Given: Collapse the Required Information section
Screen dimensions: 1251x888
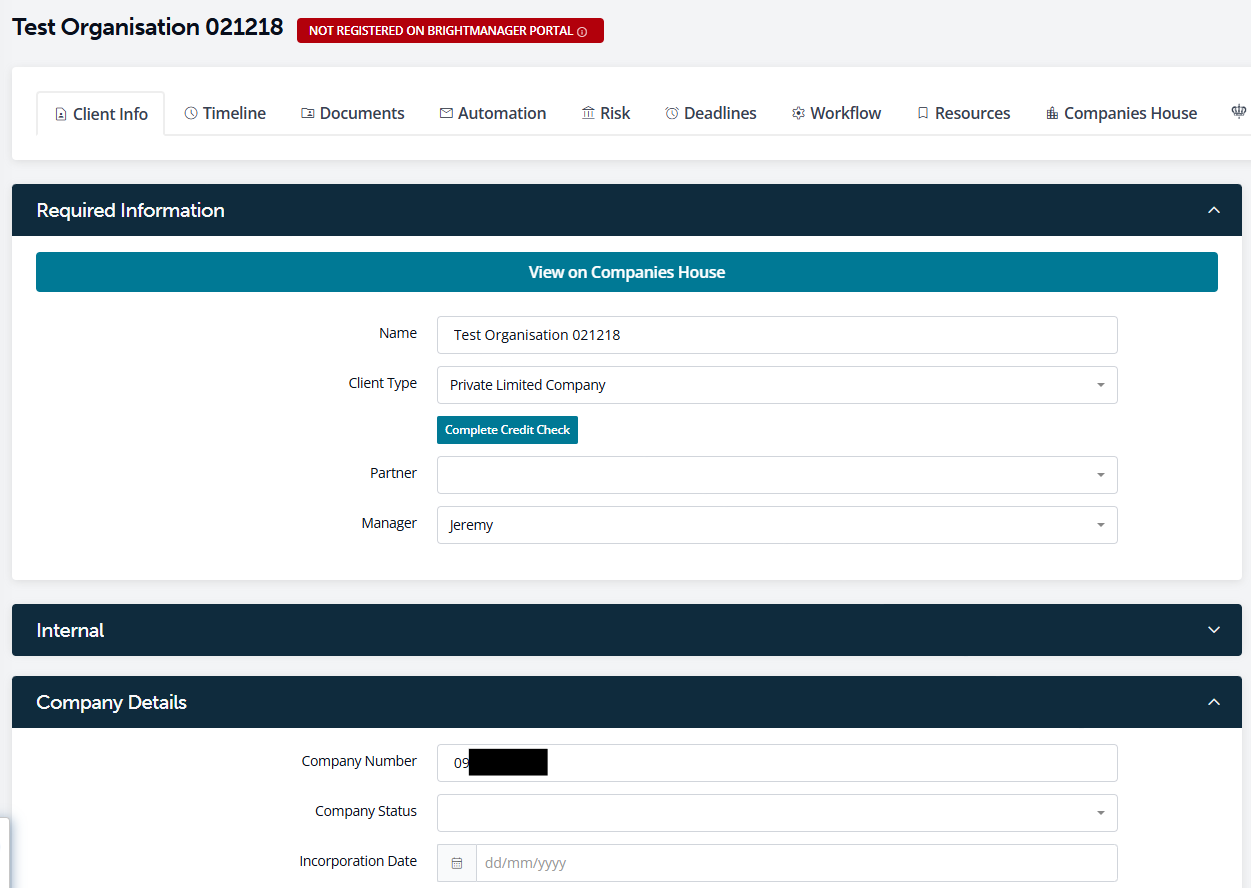Looking at the screenshot, I should (x=1214, y=210).
